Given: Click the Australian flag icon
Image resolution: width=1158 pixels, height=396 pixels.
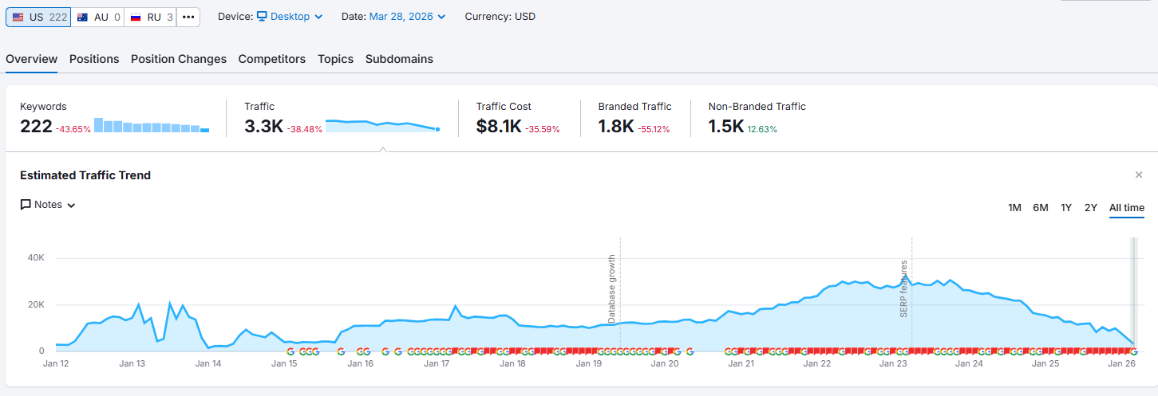Looking at the screenshot, I should tap(83, 17).
